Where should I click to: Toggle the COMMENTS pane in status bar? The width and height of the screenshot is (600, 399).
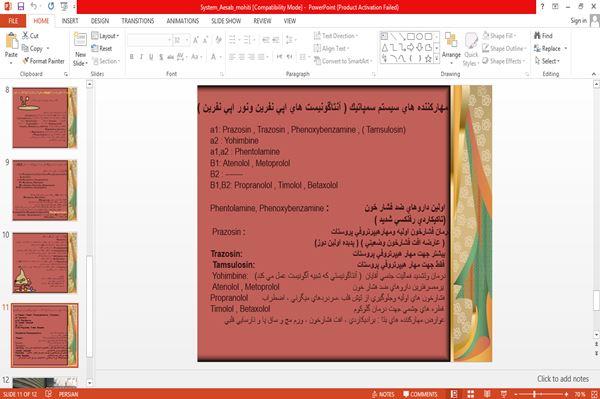[420, 394]
